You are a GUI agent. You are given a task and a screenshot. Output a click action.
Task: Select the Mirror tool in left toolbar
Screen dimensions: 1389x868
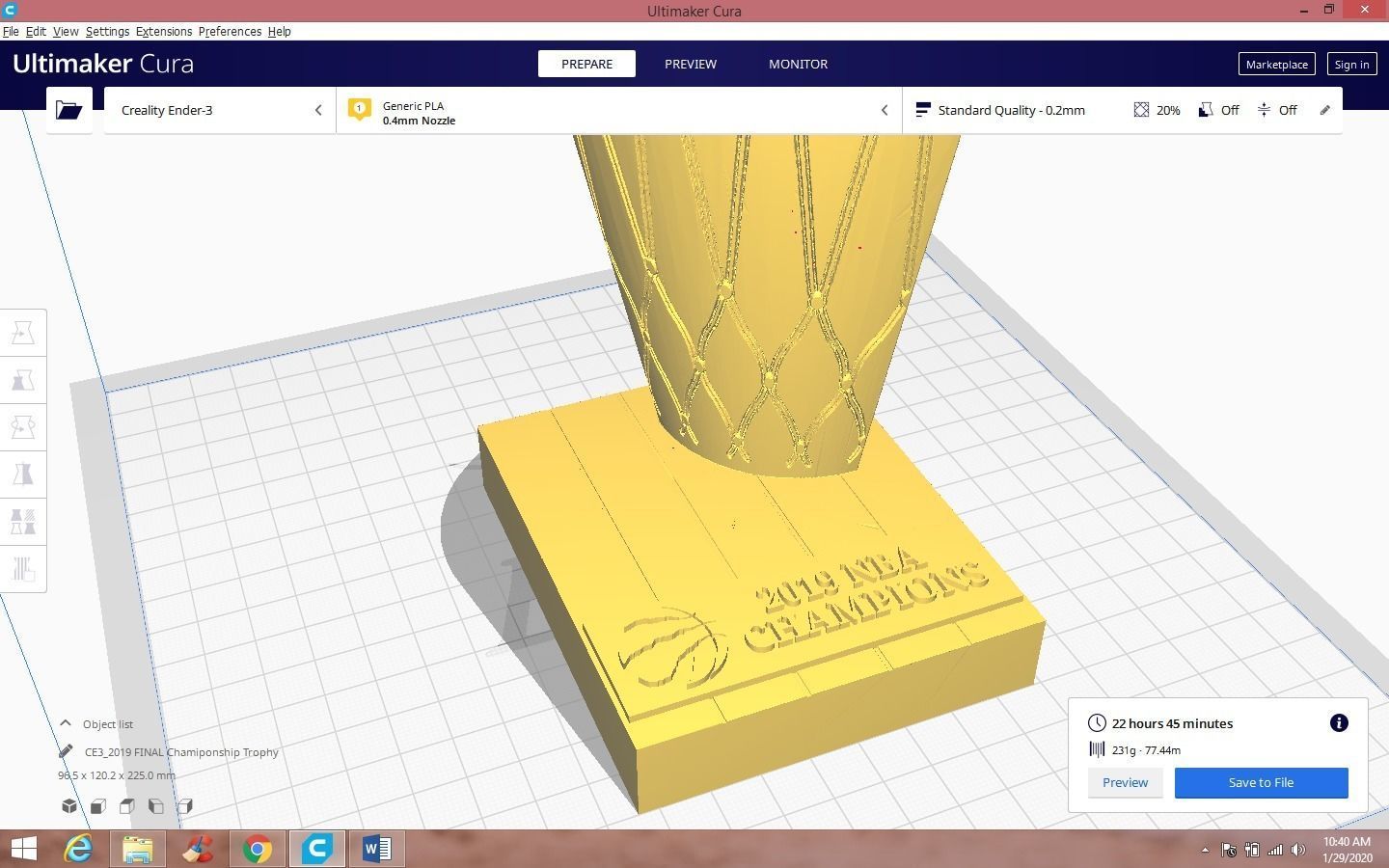(x=23, y=475)
